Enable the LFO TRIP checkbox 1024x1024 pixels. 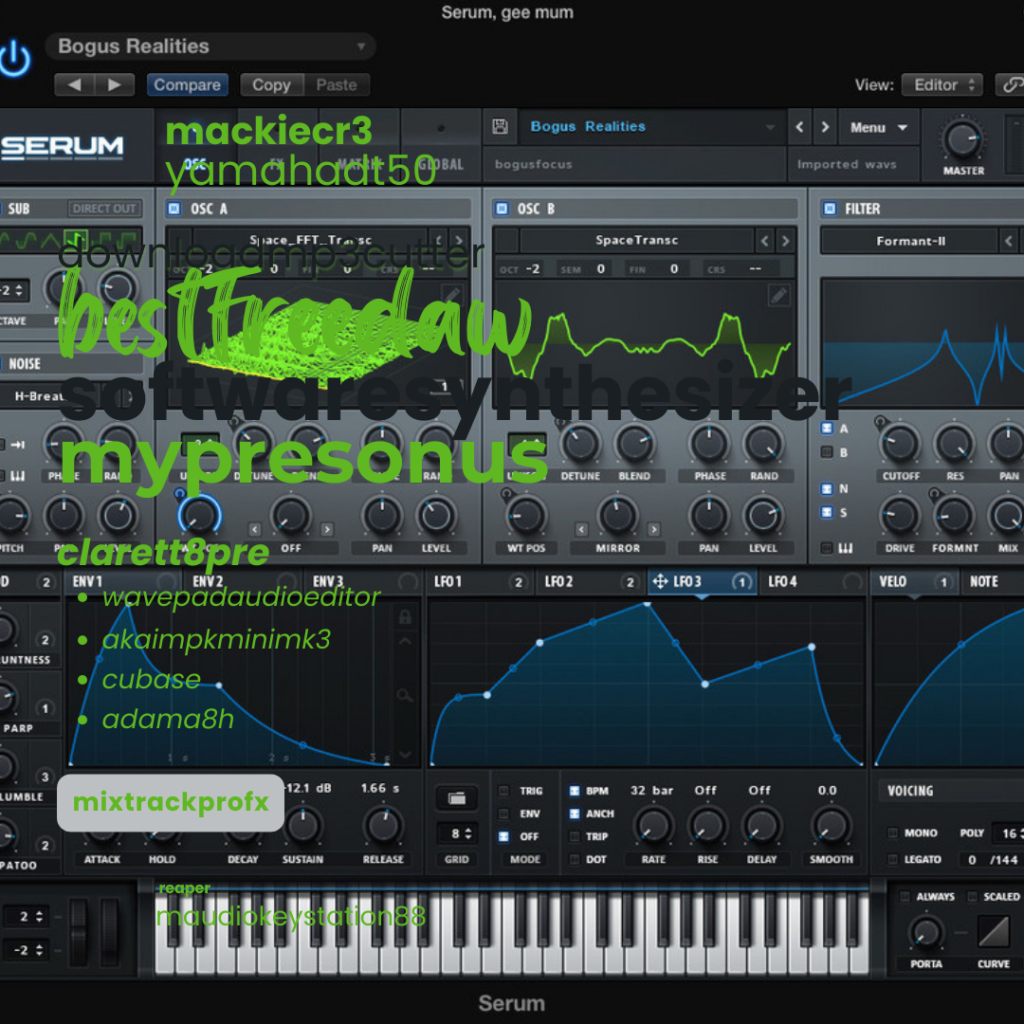coord(575,837)
